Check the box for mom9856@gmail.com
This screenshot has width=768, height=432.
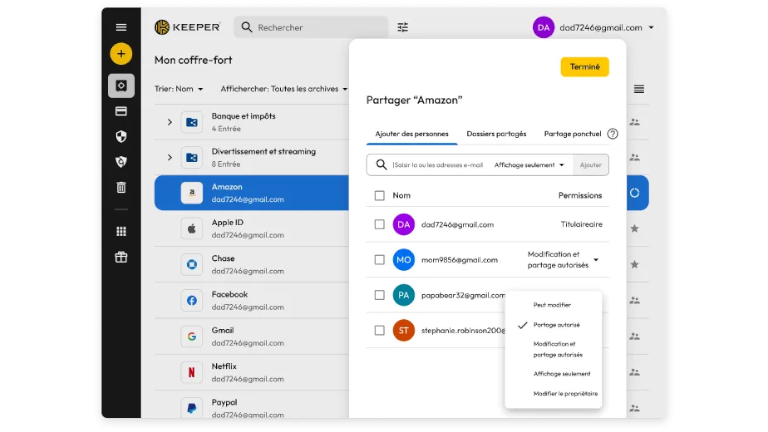click(379, 260)
